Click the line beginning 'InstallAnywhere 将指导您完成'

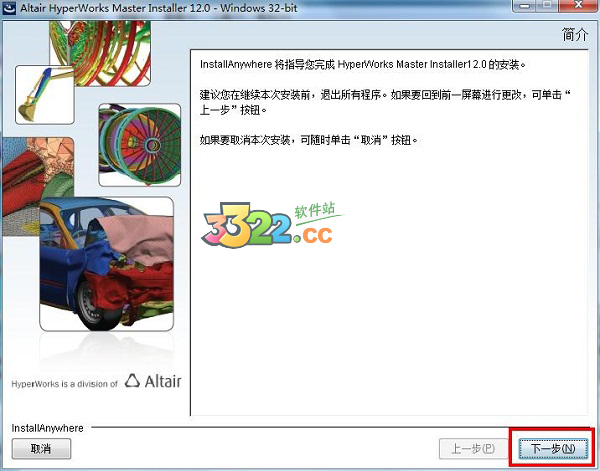coord(363,64)
